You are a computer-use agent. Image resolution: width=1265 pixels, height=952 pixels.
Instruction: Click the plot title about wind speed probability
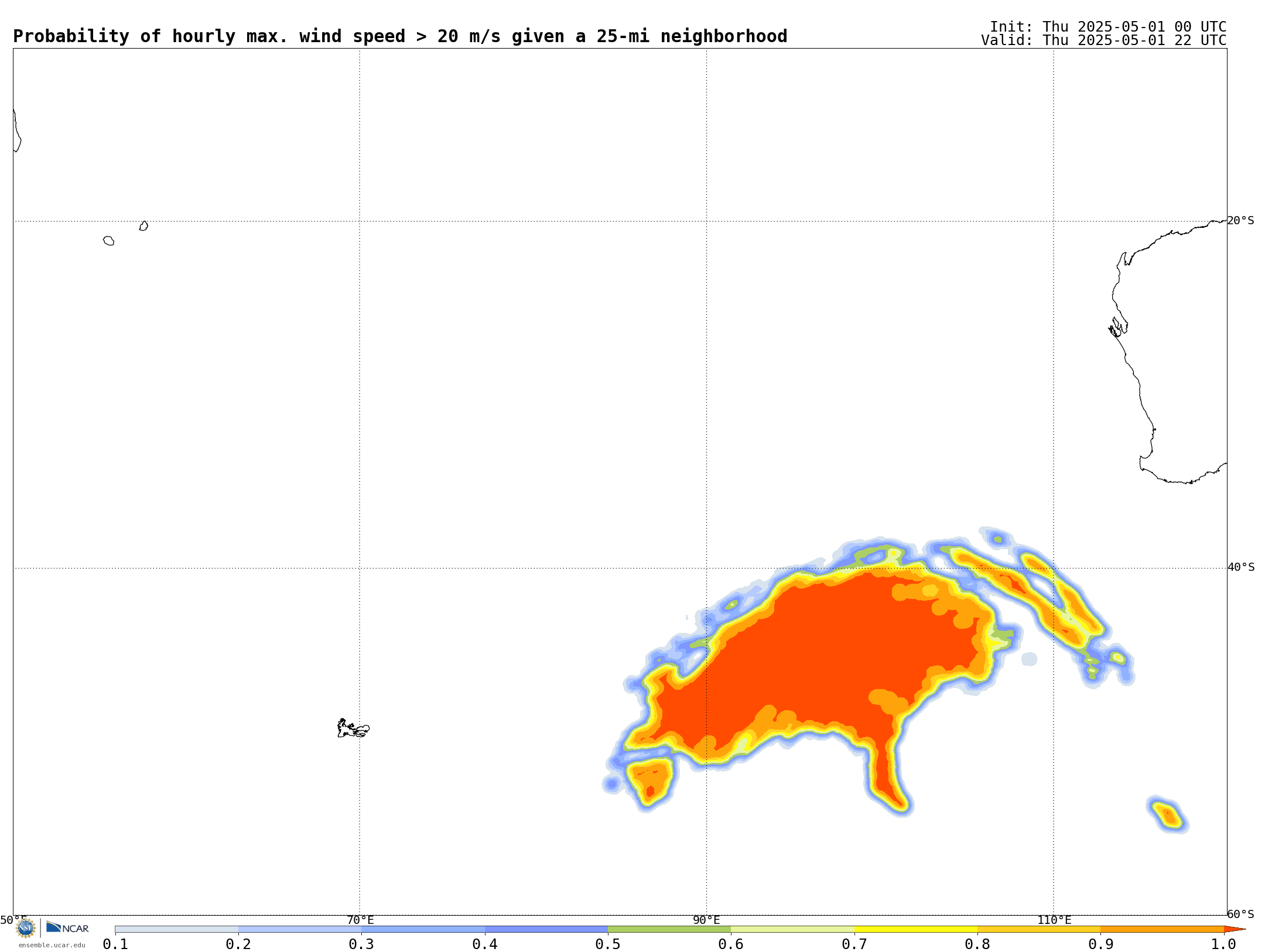pos(400,36)
